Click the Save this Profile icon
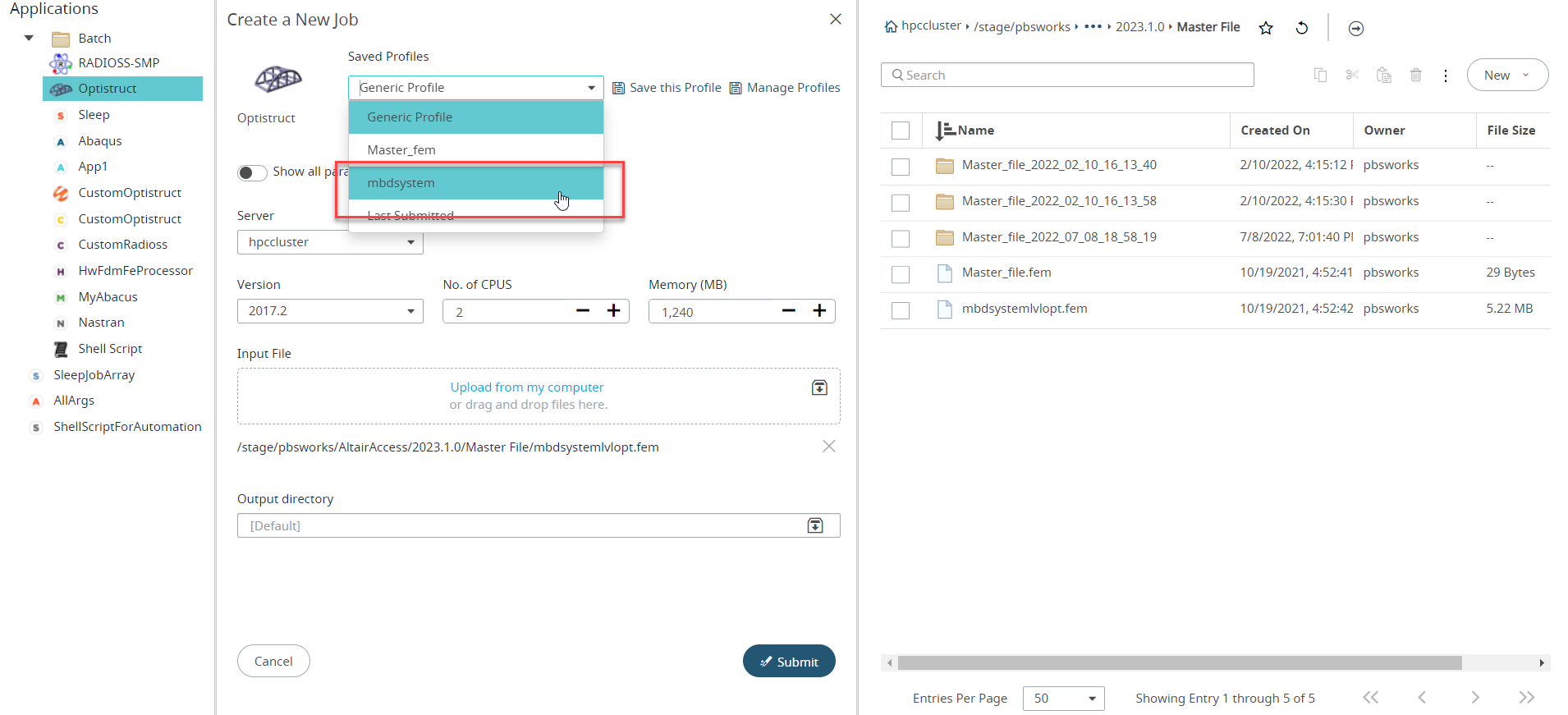Screen dimensions: 1568x715 619,88
